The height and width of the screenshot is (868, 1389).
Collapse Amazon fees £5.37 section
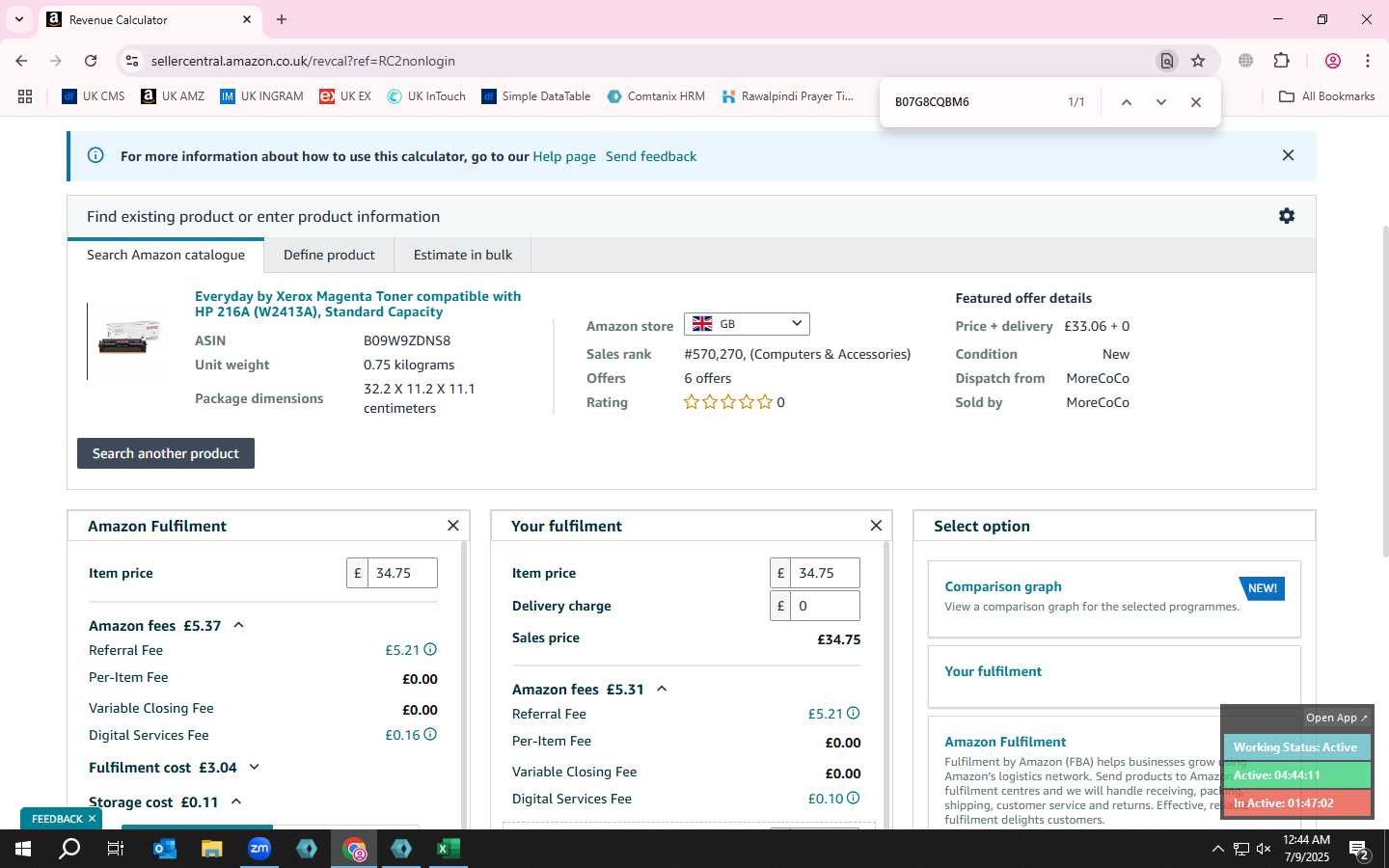tap(238, 625)
